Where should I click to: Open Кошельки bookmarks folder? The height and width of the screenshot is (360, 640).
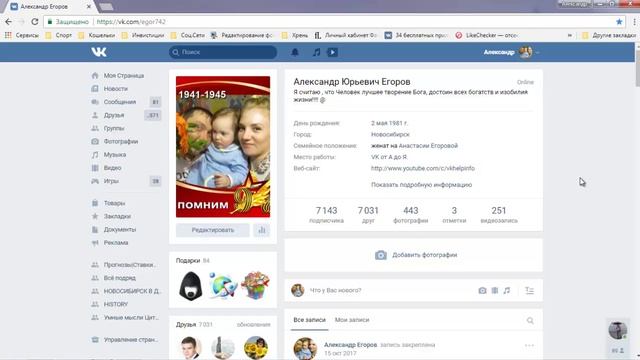pyautogui.click(x=97, y=36)
